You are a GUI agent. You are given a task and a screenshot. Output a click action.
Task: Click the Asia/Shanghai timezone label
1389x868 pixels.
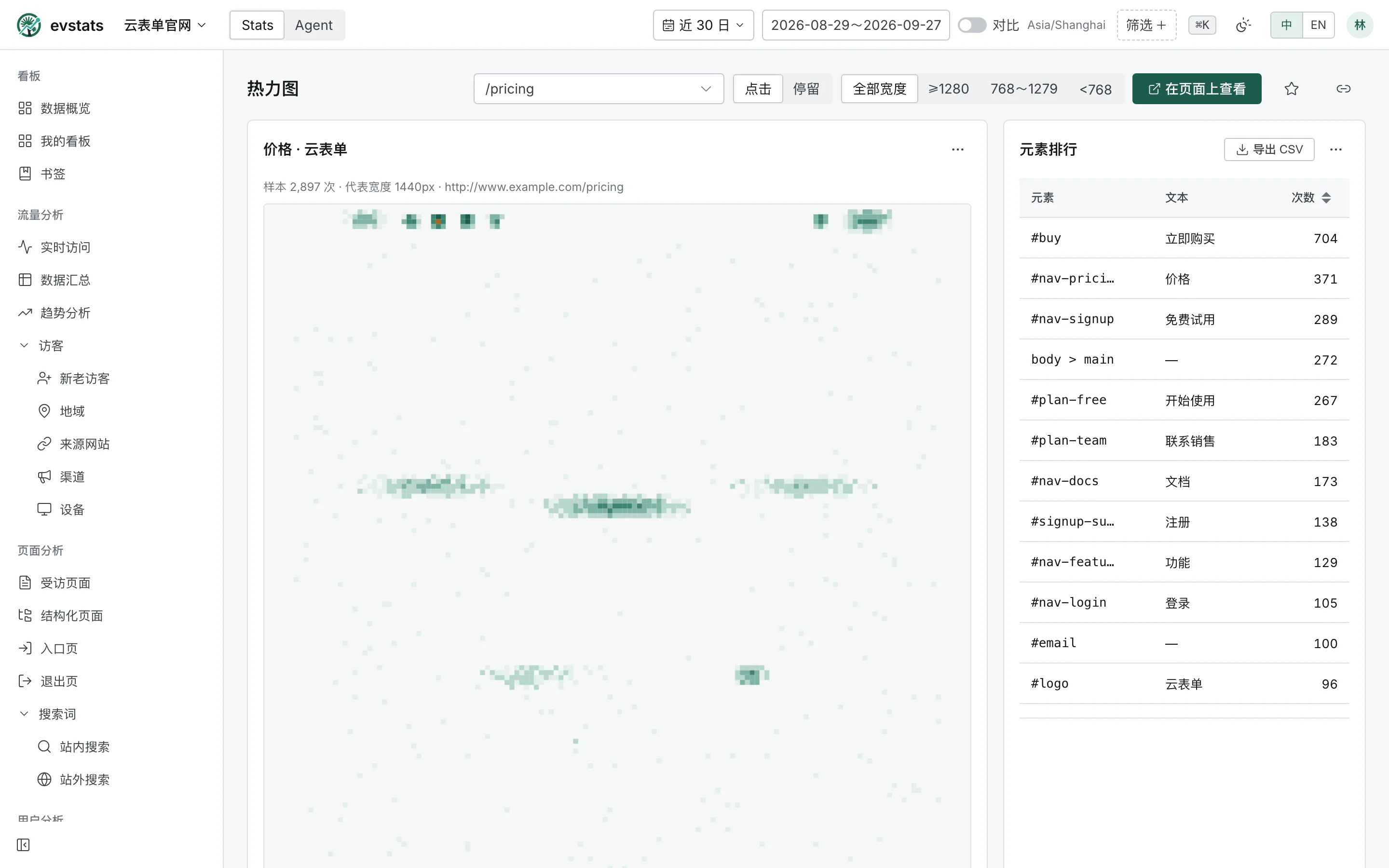click(1066, 25)
